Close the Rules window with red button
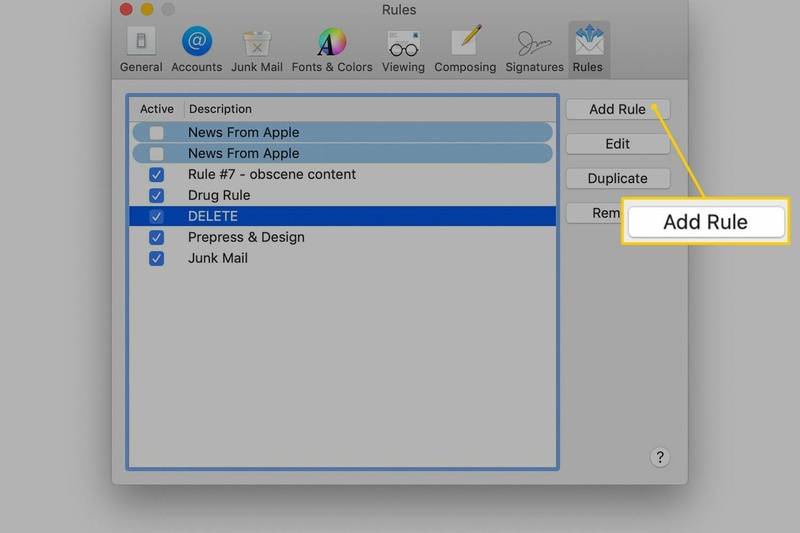 (x=126, y=9)
